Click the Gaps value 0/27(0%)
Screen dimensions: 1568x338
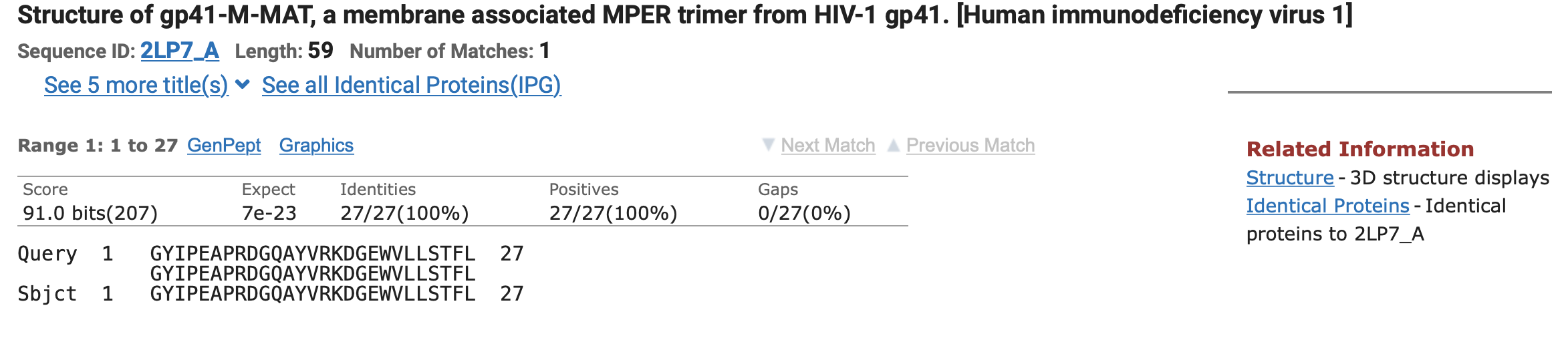(804, 213)
